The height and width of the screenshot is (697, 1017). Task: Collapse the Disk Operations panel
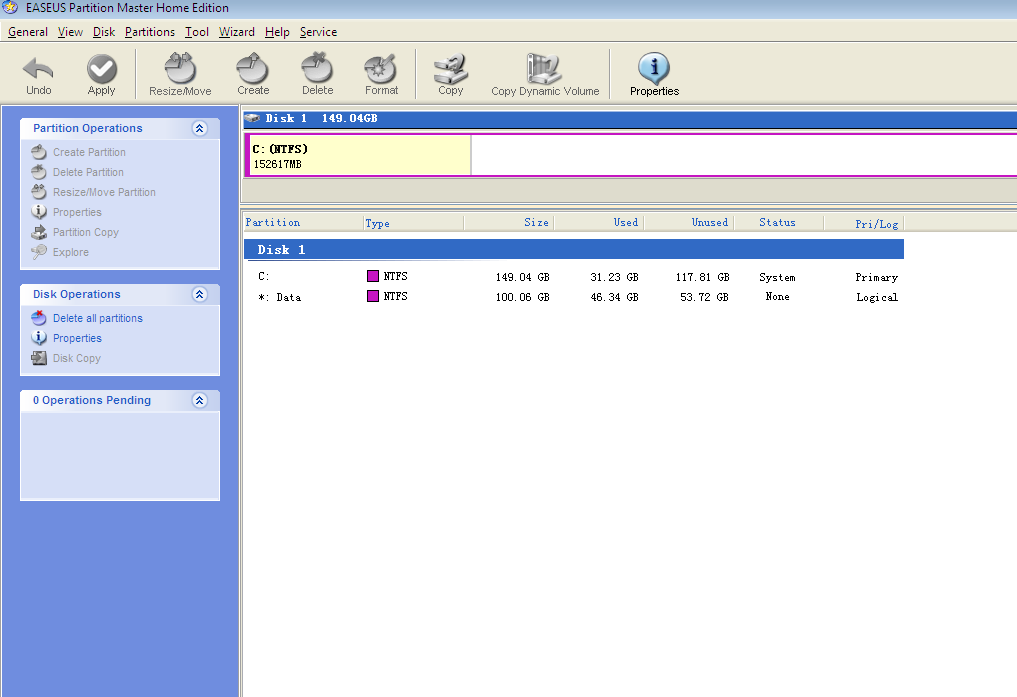pyautogui.click(x=199, y=294)
